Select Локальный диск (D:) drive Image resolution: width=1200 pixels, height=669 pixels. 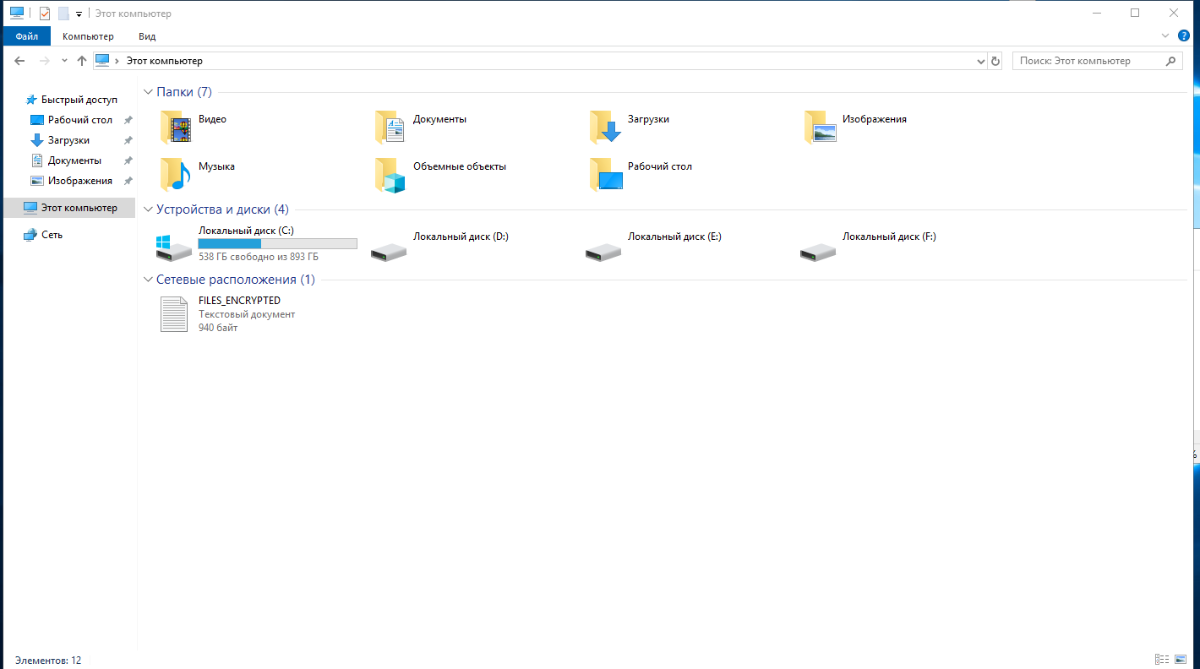[x=440, y=245]
